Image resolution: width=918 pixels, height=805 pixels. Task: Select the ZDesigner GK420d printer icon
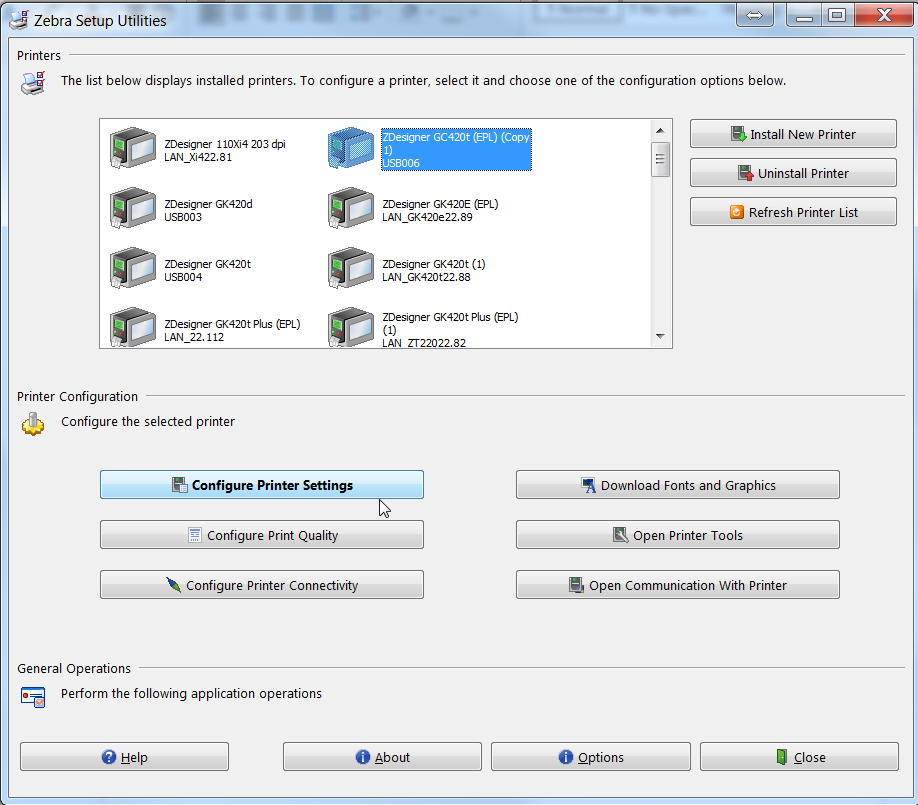click(133, 209)
